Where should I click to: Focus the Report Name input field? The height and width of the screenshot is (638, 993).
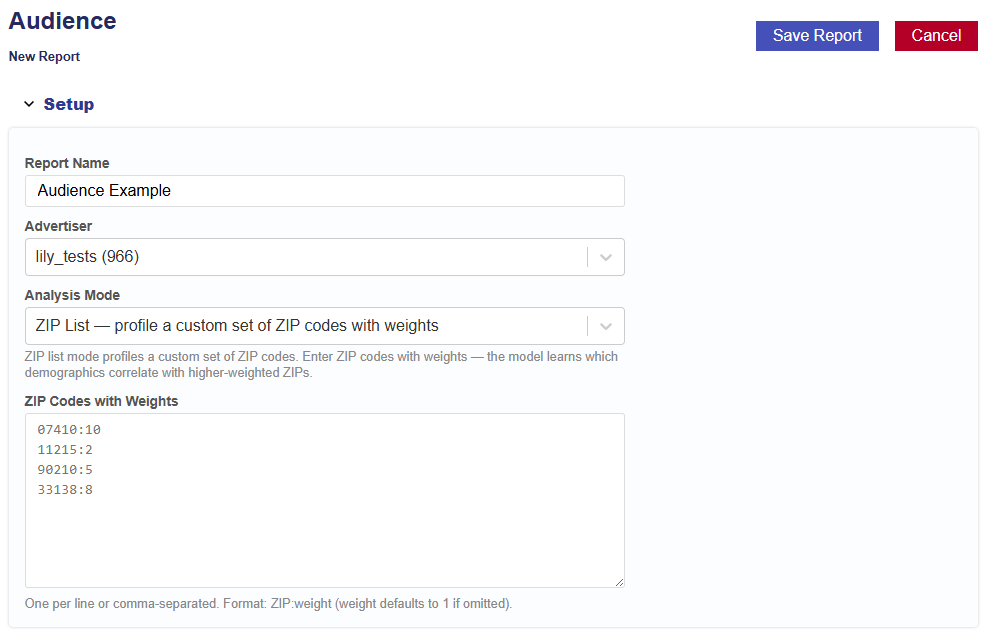[x=324, y=191]
